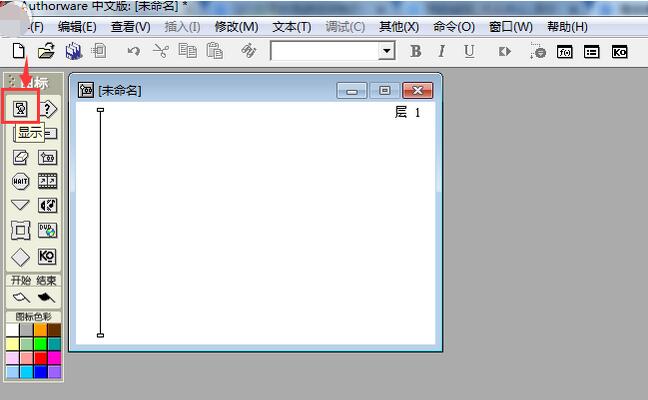Choose the brown icon color swatch
The width and height of the screenshot is (648, 400).
(x=54, y=330)
